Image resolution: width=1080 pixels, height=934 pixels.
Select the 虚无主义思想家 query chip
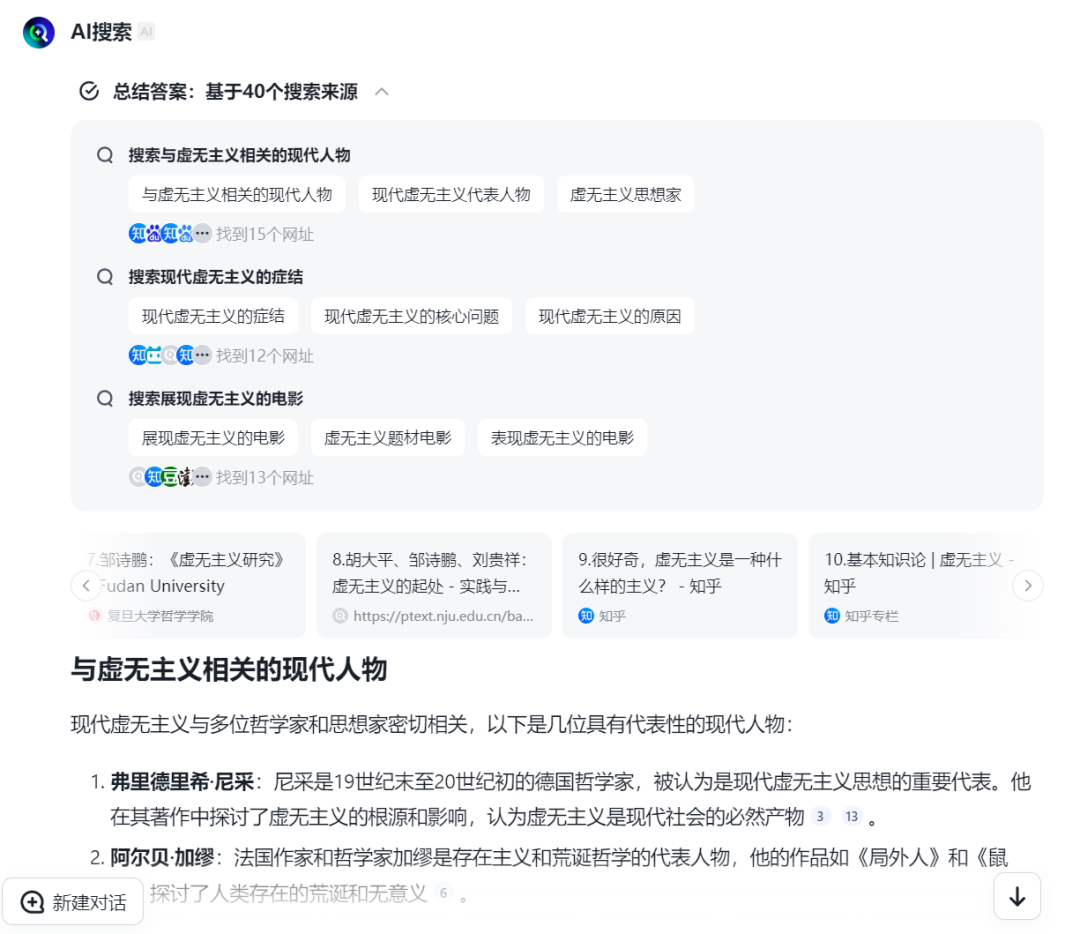click(625, 194)
